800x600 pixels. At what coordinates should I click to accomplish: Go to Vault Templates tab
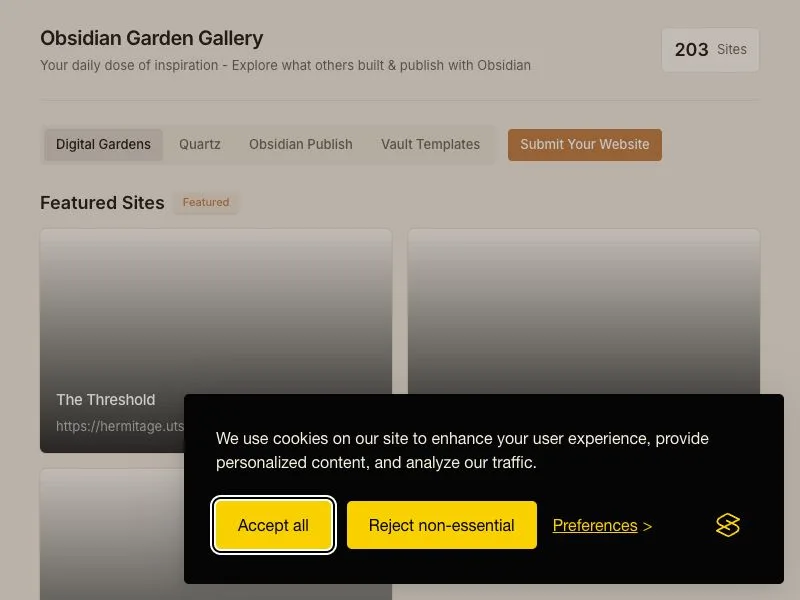coord(430,144)
